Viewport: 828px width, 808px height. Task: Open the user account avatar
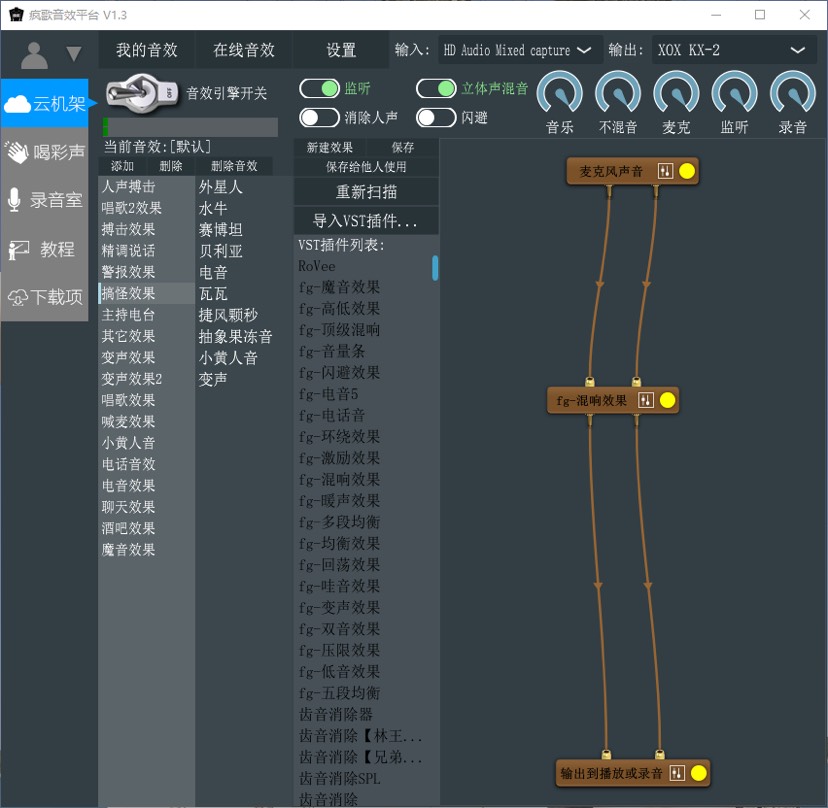(34, 54)
